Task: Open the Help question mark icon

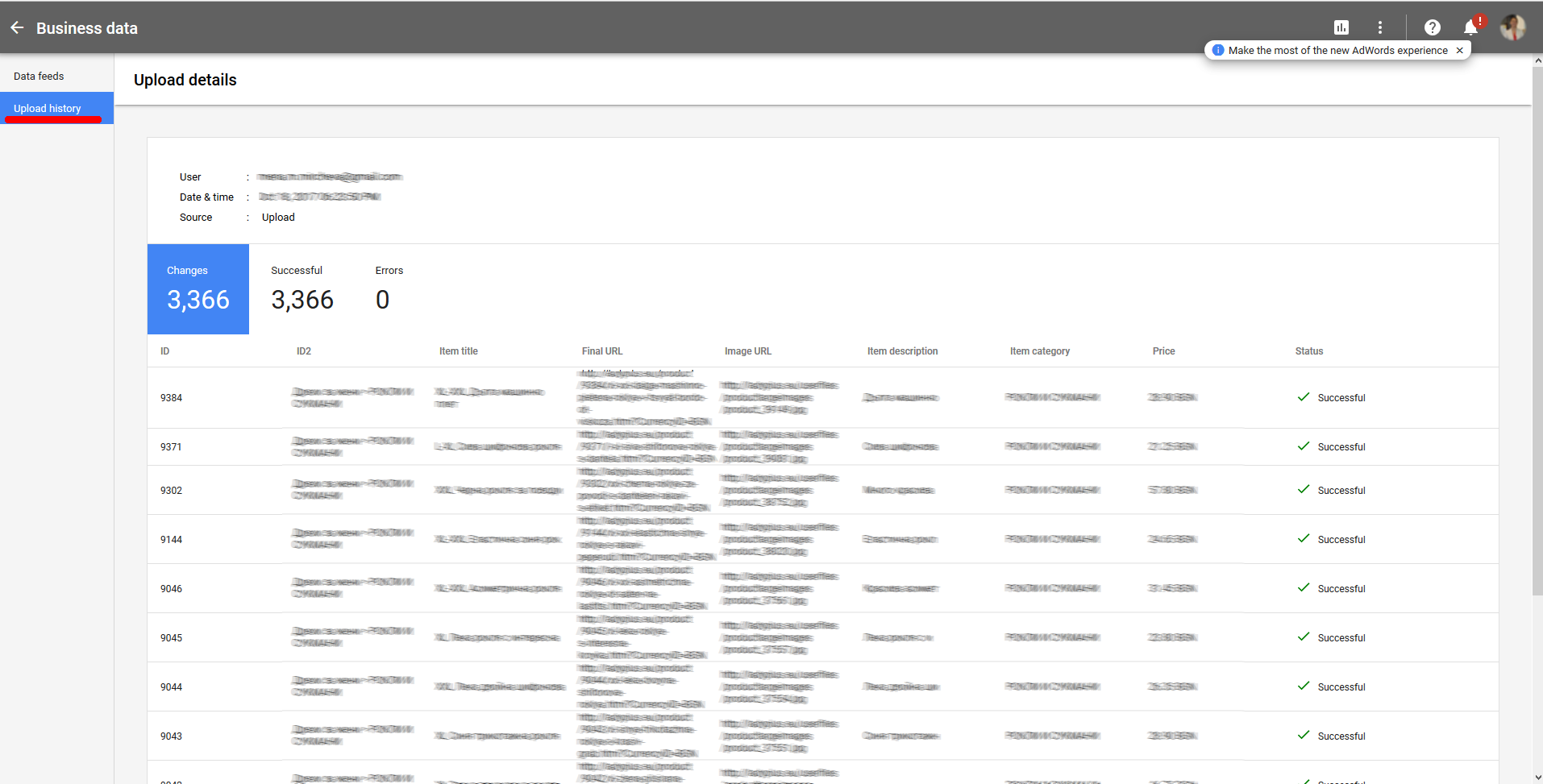Action: (1433, 27)
